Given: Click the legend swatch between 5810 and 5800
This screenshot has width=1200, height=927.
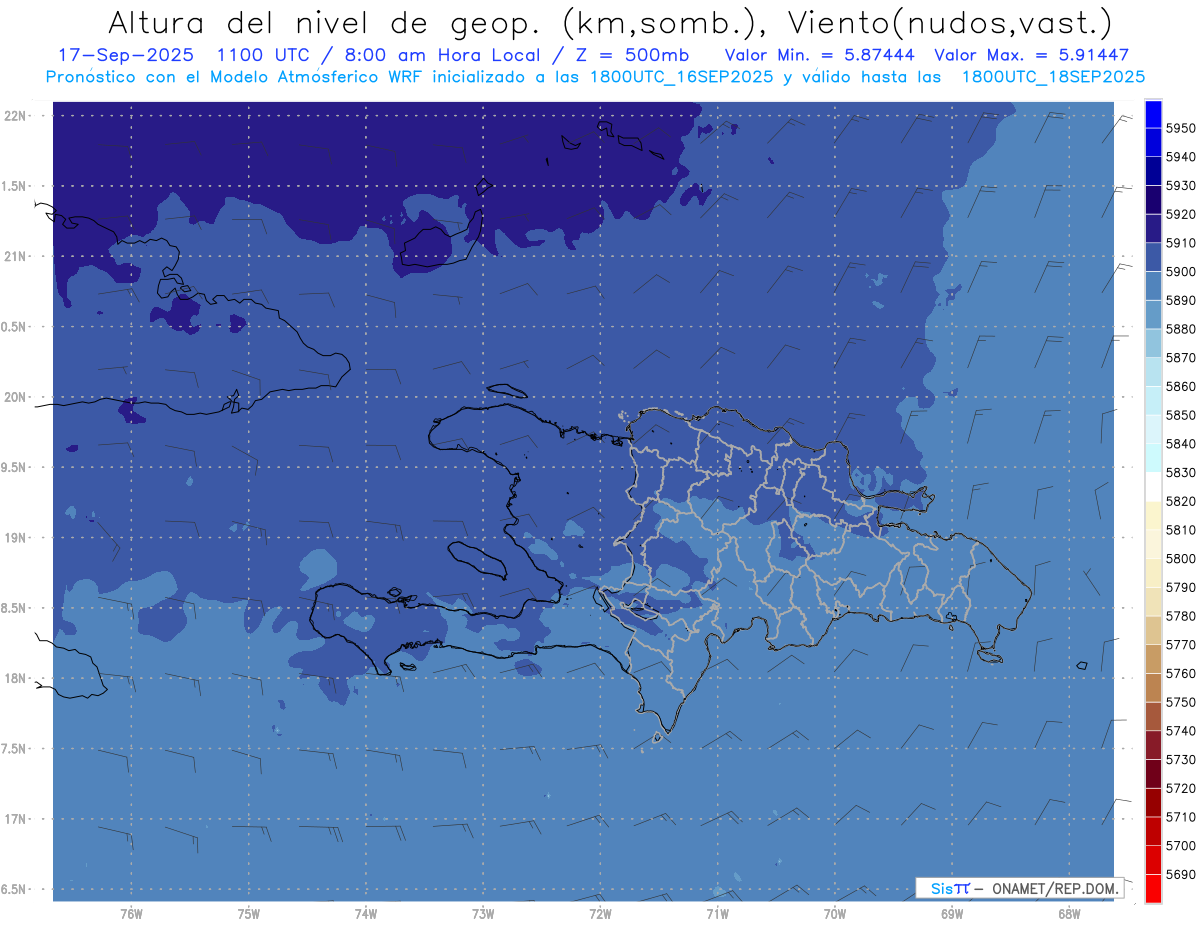Looking at the screenshot, I should [1153, 544].
